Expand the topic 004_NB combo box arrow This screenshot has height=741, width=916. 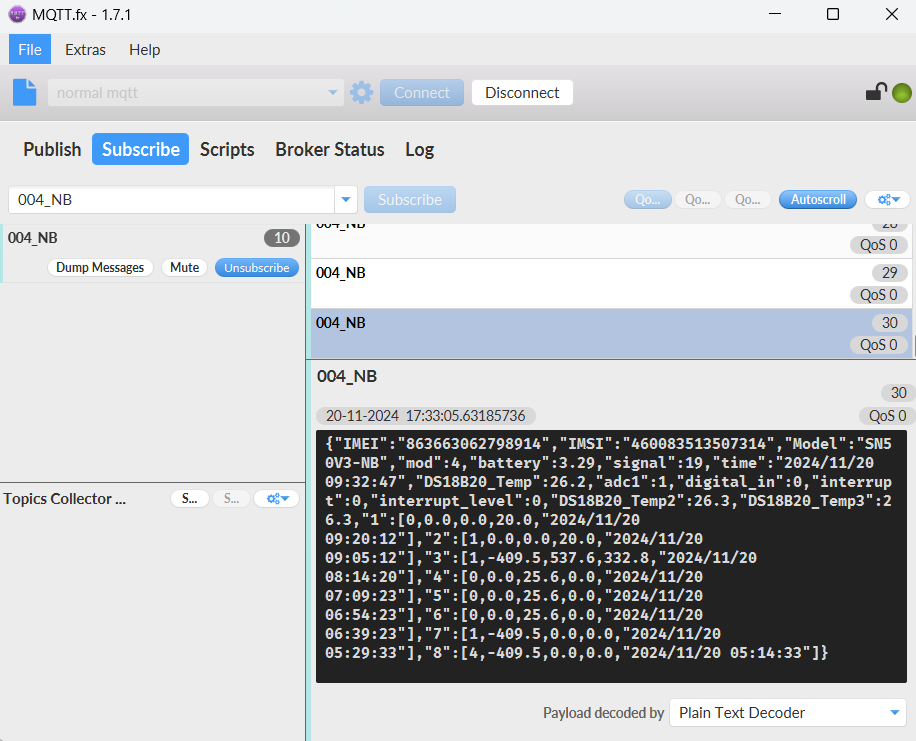(346, 200)
